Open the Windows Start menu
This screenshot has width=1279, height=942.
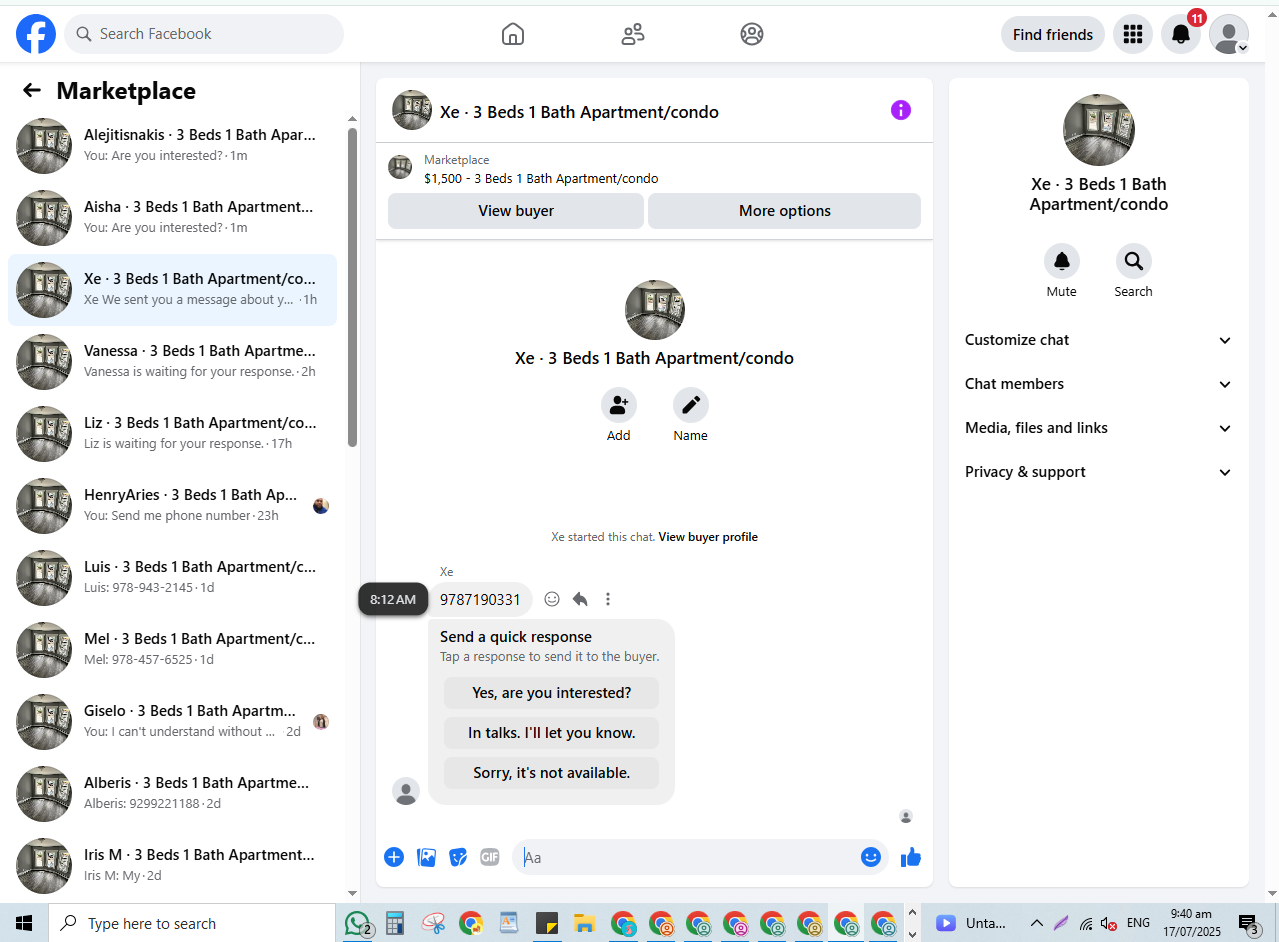[24, 923]
